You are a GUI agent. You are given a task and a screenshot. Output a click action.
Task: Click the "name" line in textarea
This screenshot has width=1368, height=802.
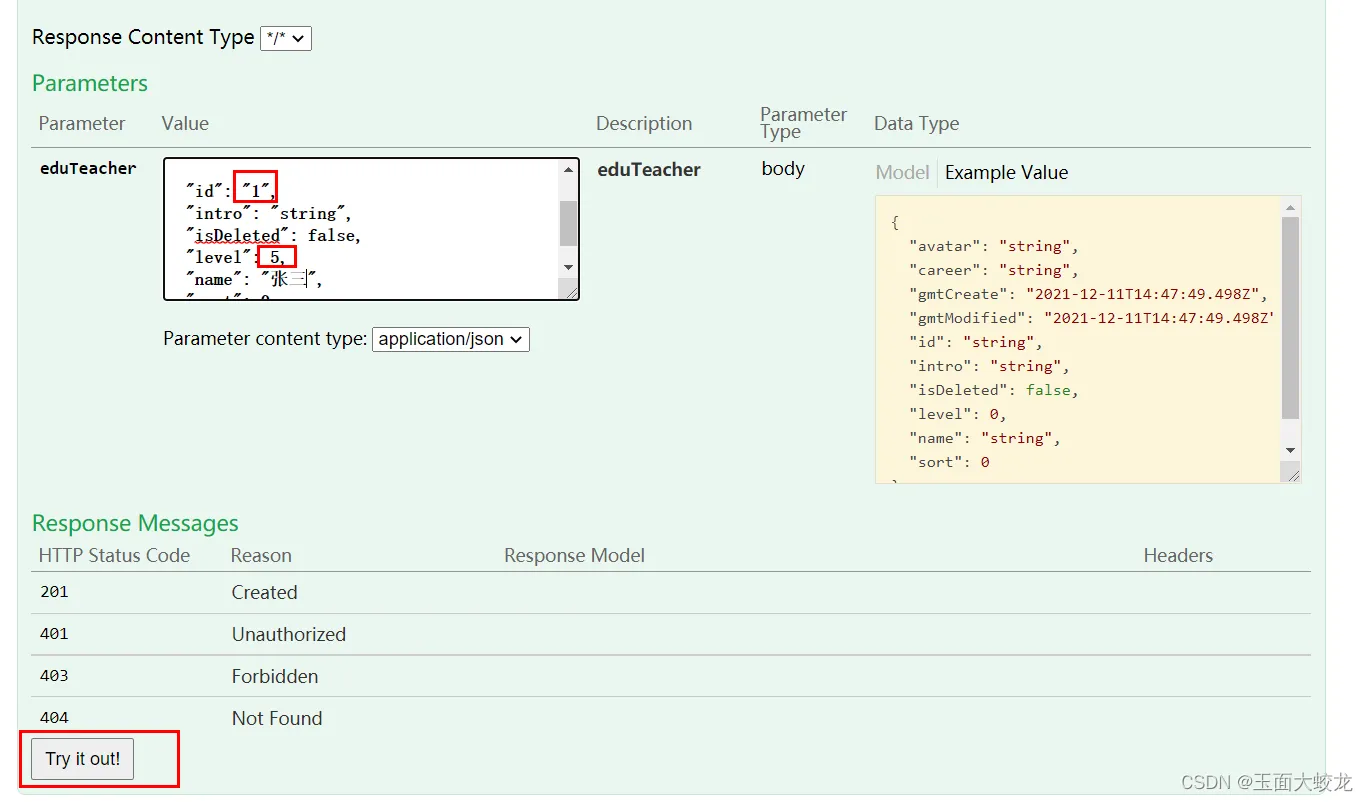[x=254, y=280]
